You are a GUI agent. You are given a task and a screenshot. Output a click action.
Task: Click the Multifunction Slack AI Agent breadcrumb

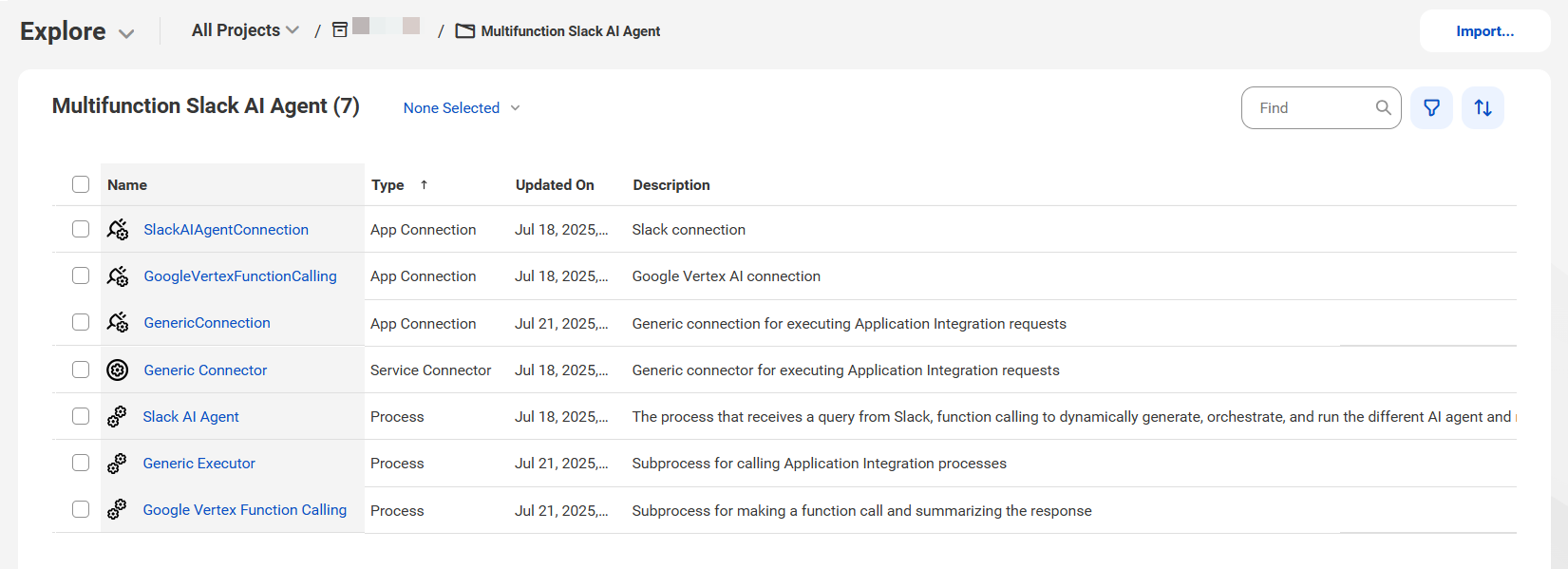click(570, 31)
